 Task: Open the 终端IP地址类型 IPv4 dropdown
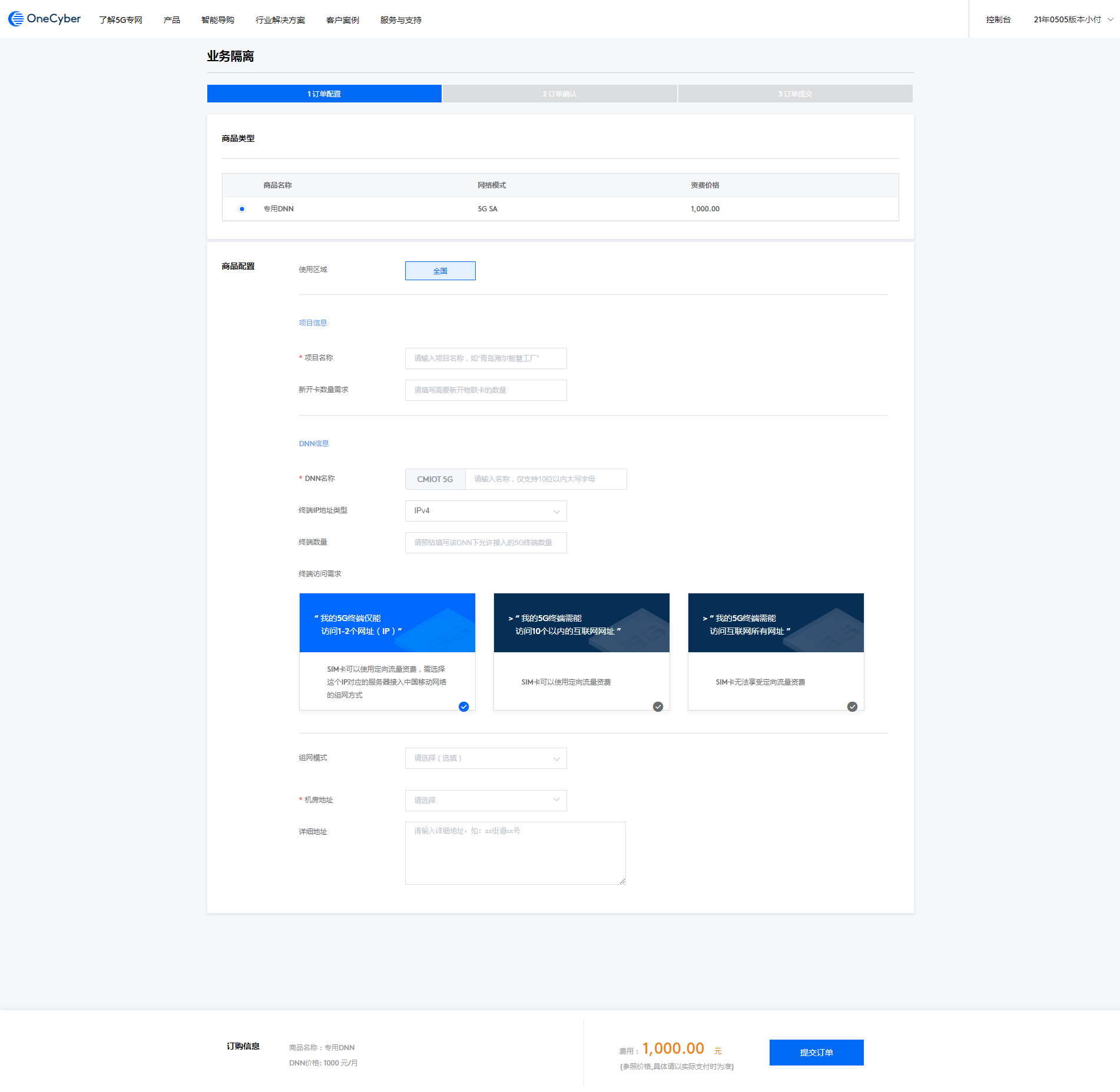(x=485, y=511)
